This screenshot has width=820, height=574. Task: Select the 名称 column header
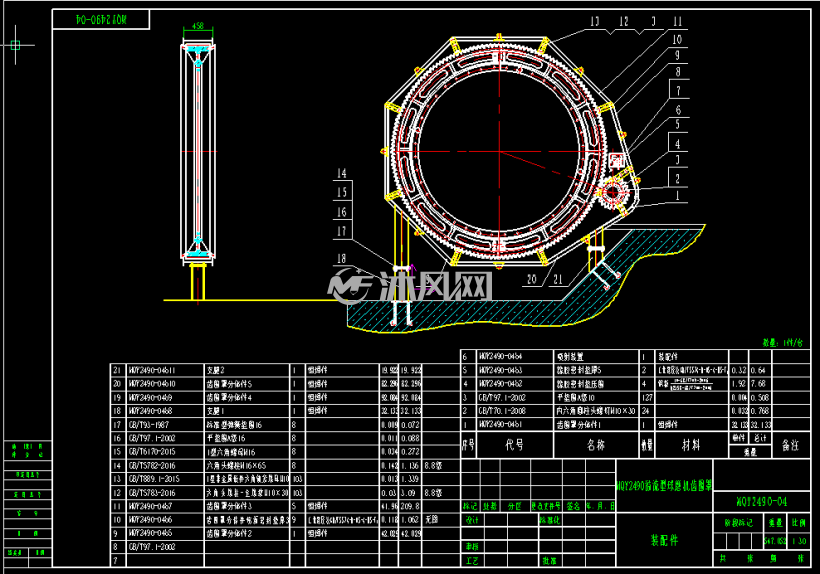[596, 445]
